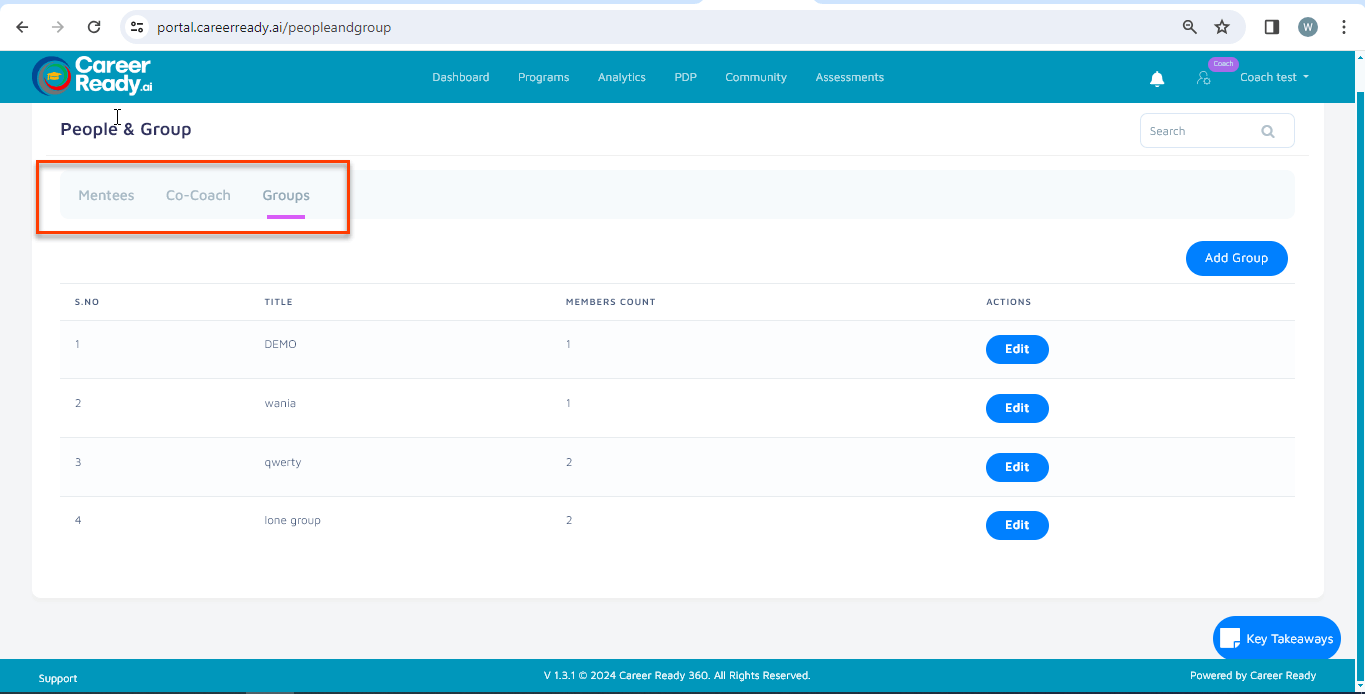The image size is (1365, 694).
Task: Switch to the Co-Coach tab
Action: point(198,195)
